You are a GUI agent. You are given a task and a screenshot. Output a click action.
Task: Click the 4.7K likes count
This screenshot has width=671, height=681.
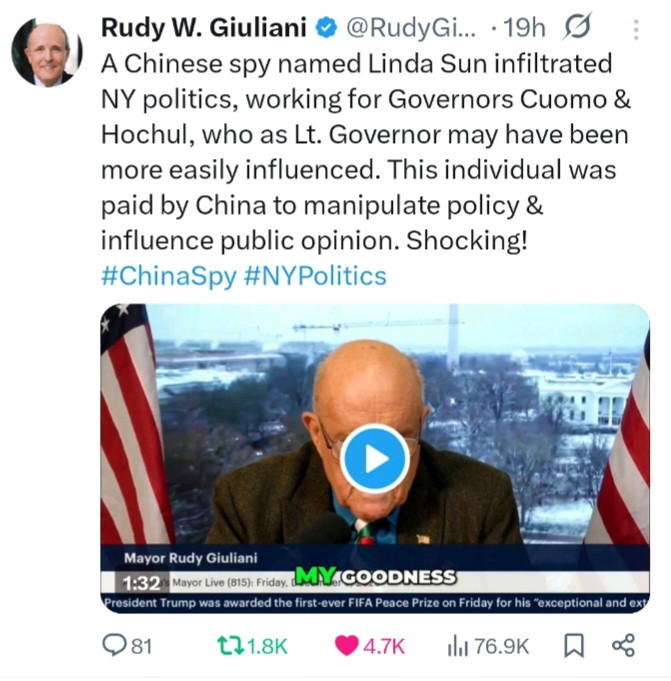click(x=384, y=646)
